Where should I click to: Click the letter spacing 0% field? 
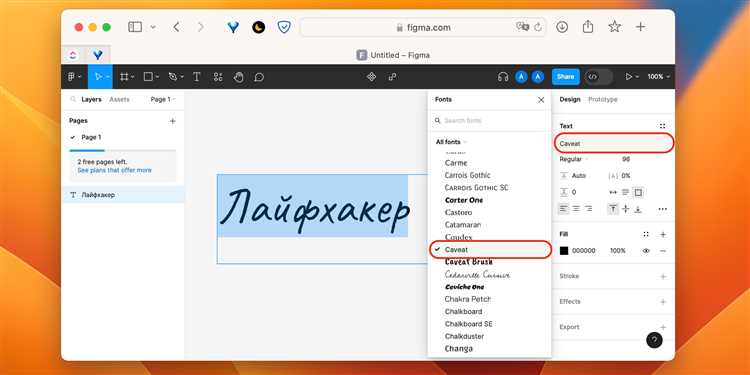coord(625,176)
